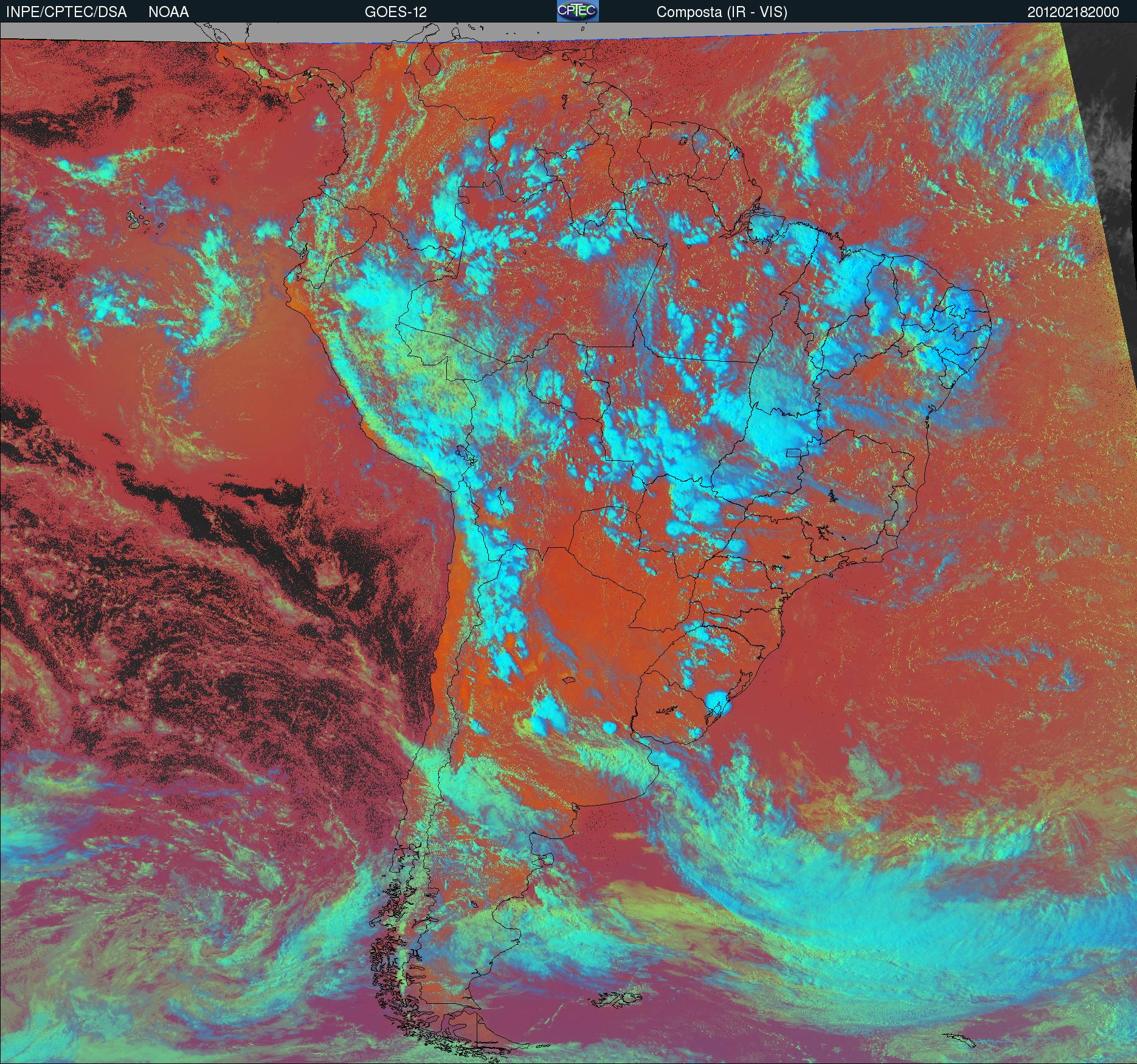The width and height of the screenshot is (1137, 1064).
Task: Select the GOES-12 satellite label
Action: click(x=396, y=12)
